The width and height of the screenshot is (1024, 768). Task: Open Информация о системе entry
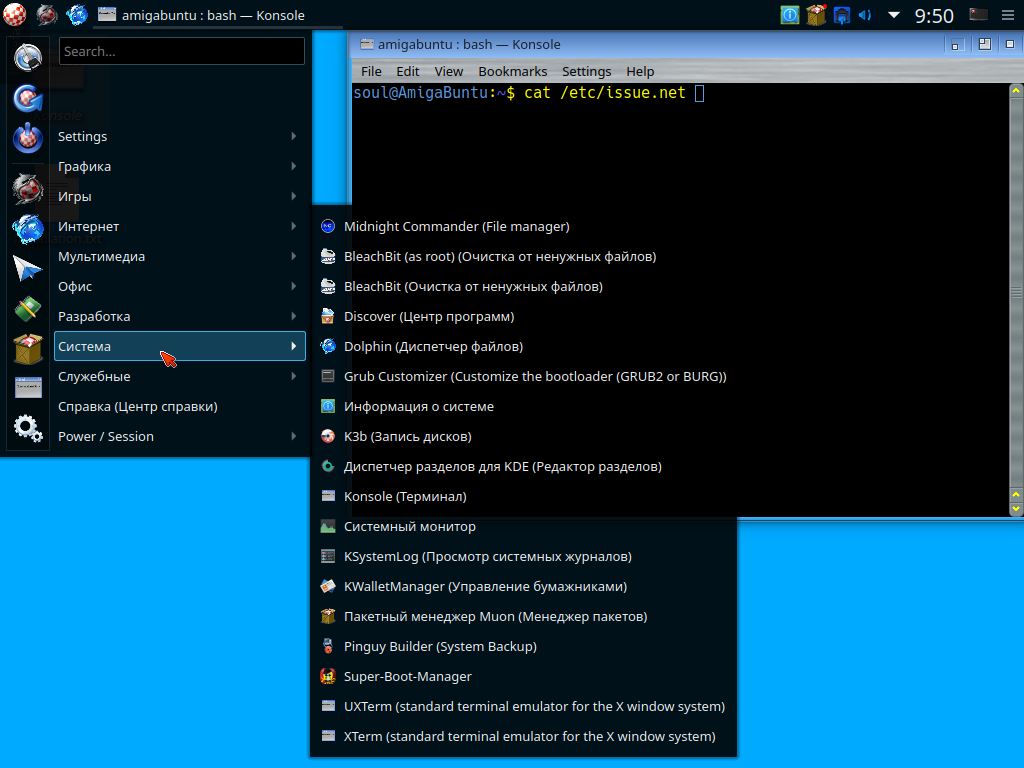(x=523, y=407)
